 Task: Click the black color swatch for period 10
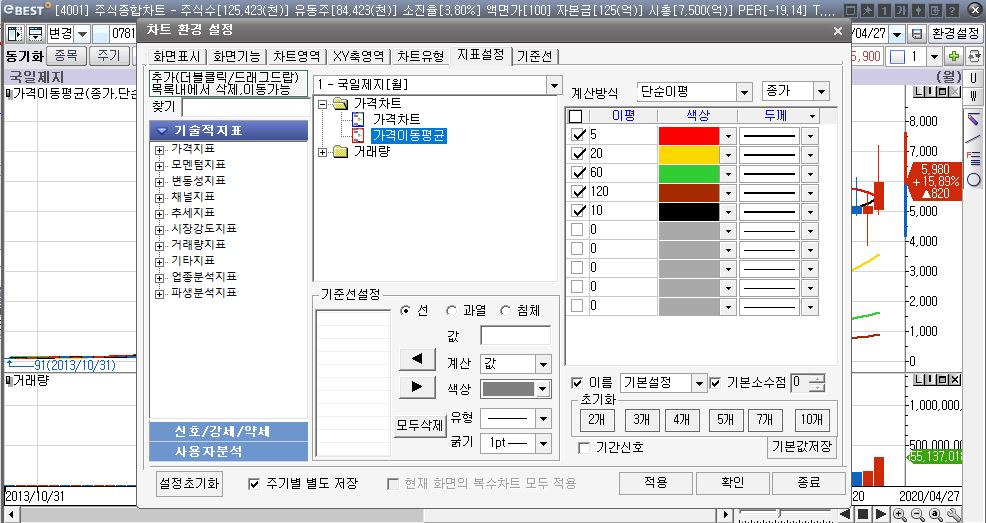pyautogui.click(x=689, y=211)
